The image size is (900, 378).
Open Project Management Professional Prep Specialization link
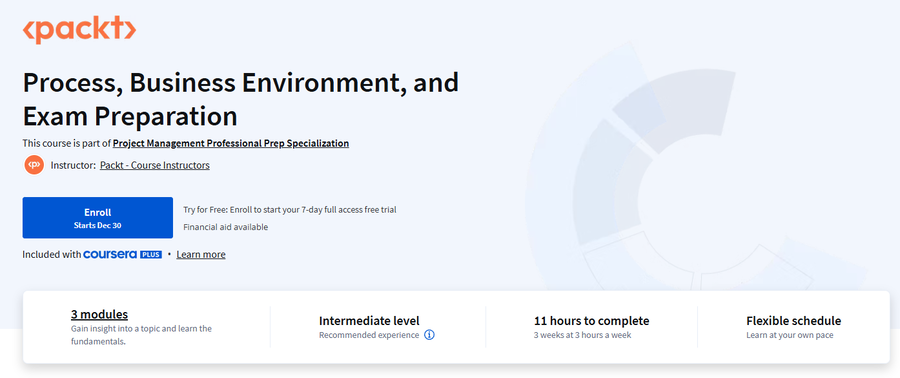point(231,143)
